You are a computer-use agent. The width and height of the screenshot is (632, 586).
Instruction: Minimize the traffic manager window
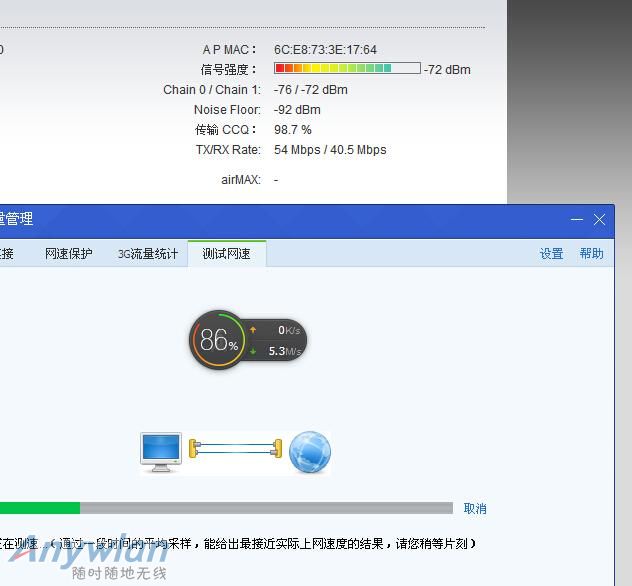tap(577, 220)
